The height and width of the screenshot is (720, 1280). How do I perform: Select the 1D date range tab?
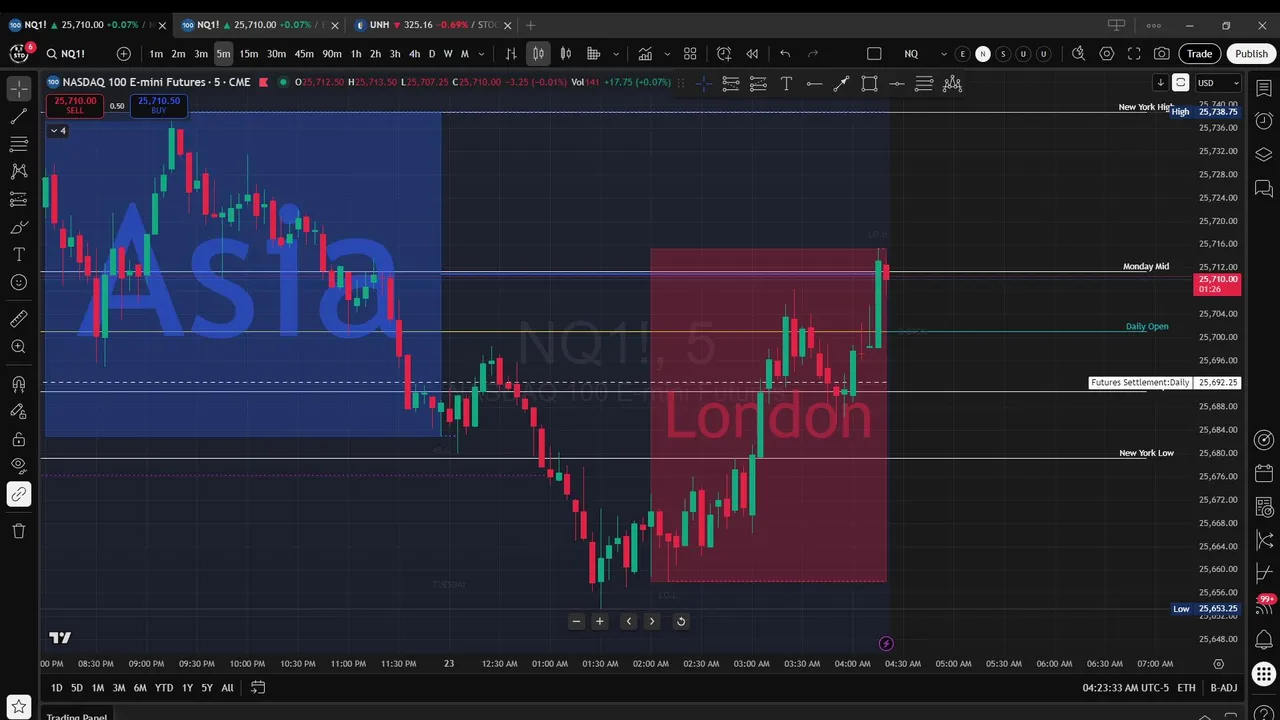click(x=57, y=687)
